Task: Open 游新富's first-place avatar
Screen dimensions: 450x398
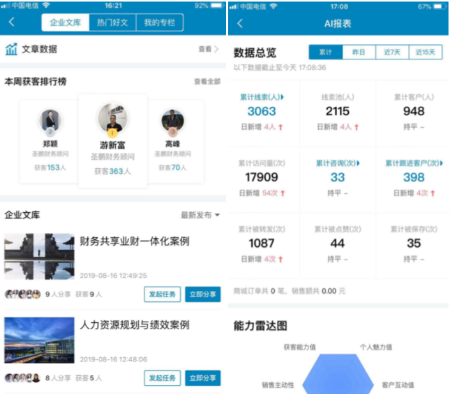Action: tap(112, 119)
